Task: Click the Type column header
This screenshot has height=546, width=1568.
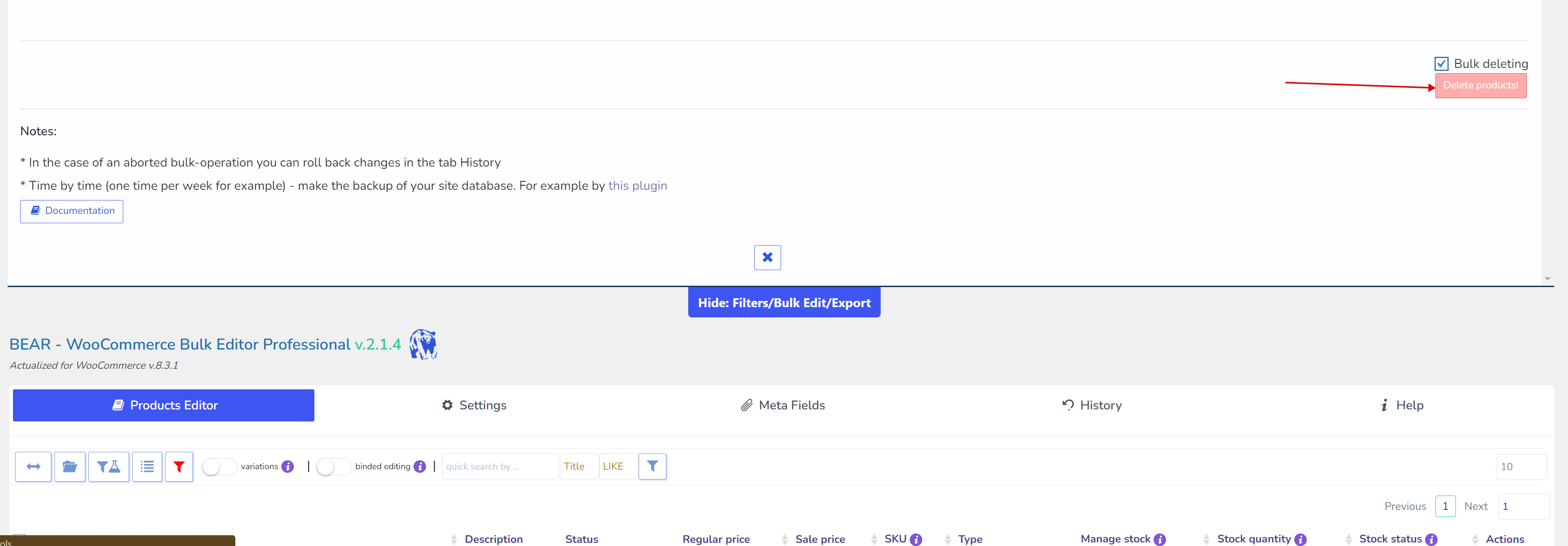Action: pos(970,539)
